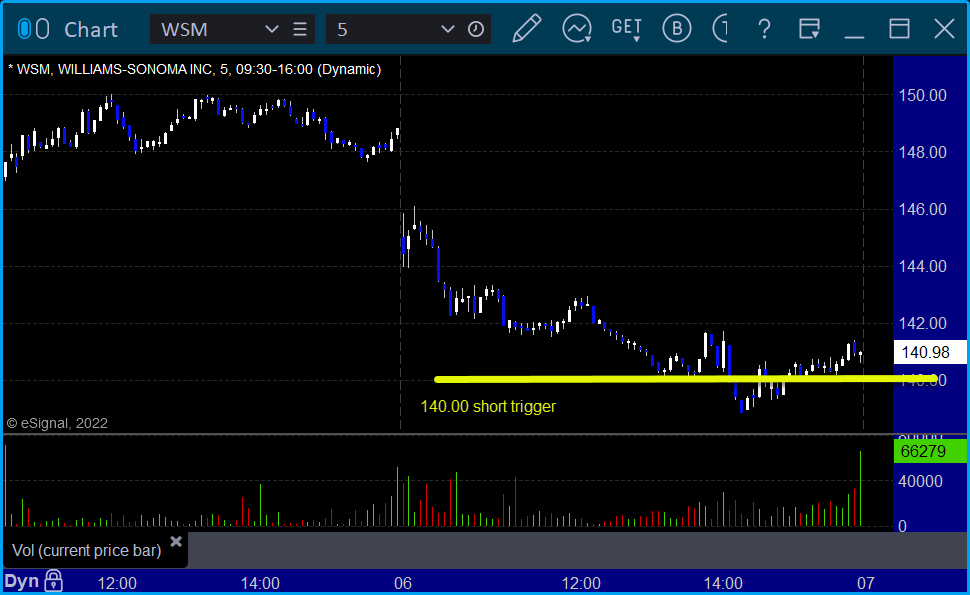Click the link/chain icon beside Chart title
The image size is (970, 595).
33,29
